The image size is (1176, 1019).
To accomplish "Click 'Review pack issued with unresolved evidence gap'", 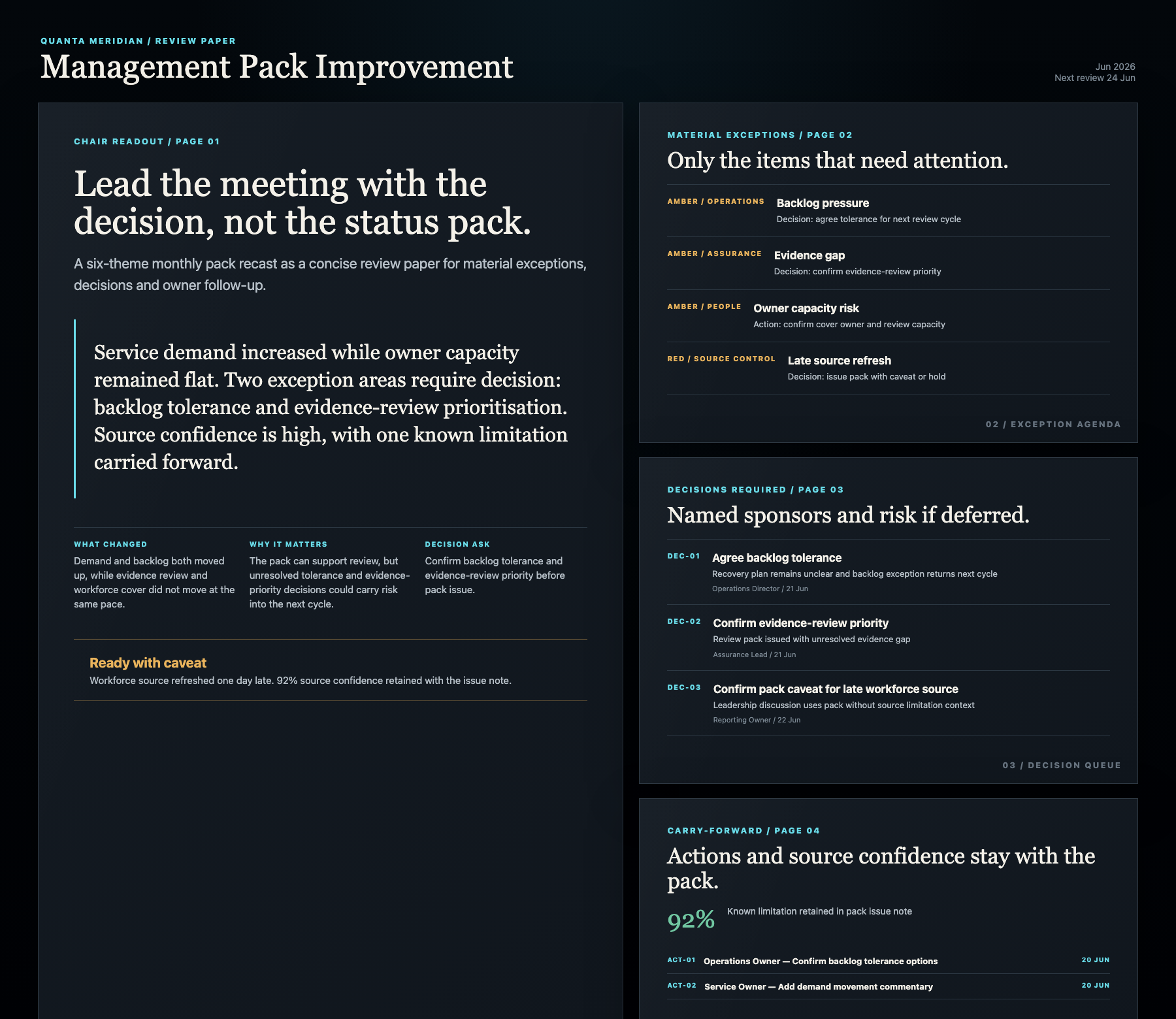I will point(811,639).
